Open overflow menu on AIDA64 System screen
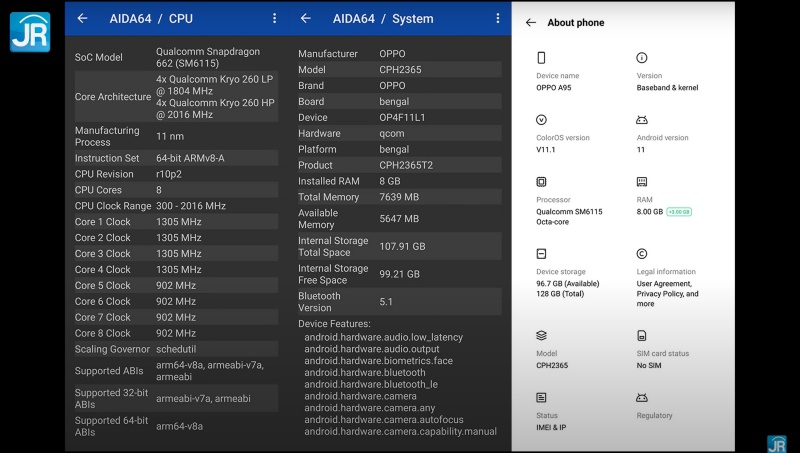 497,18
